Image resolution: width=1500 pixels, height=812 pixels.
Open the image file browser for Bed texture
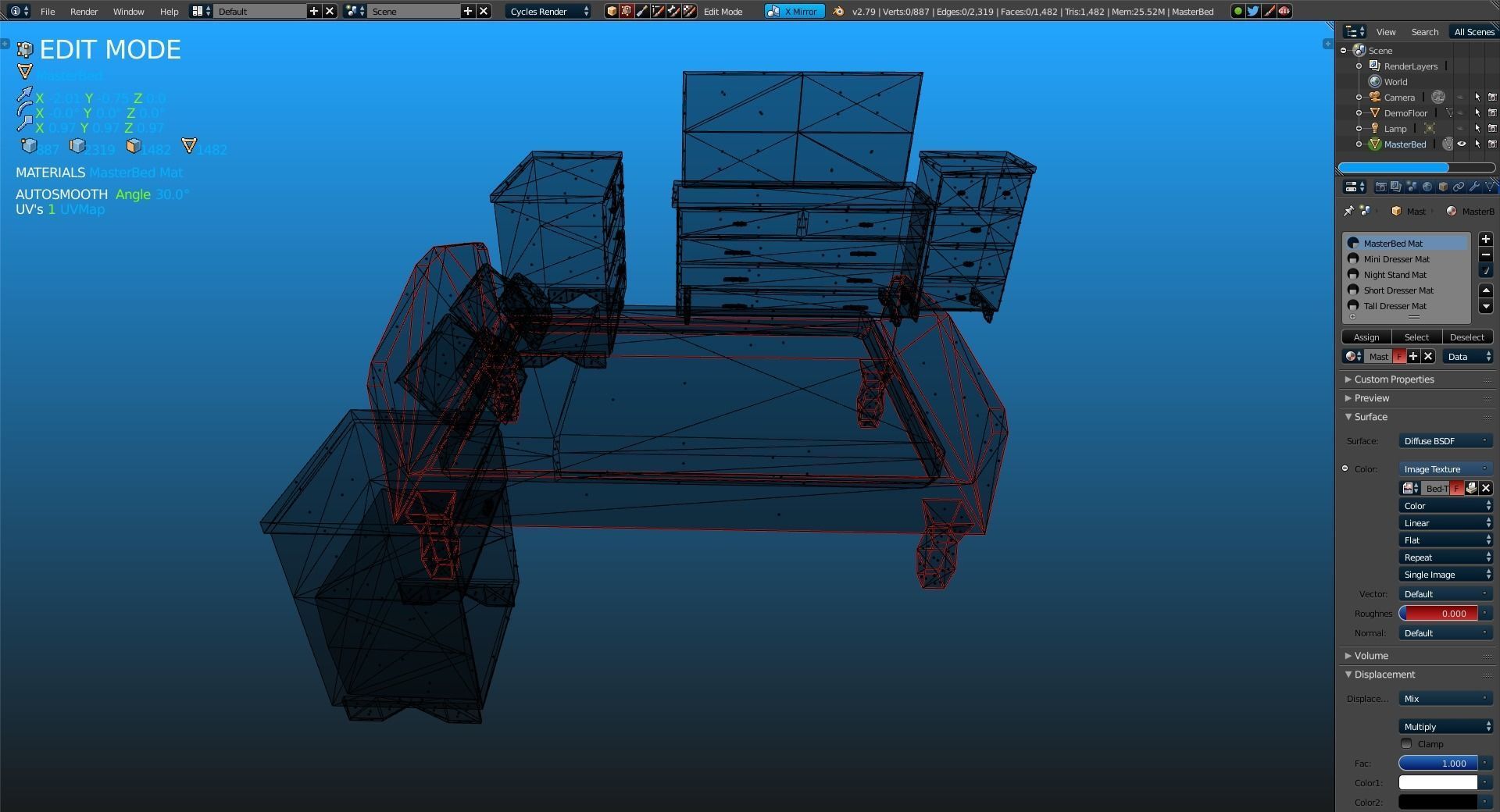(x=1471, y=489)
